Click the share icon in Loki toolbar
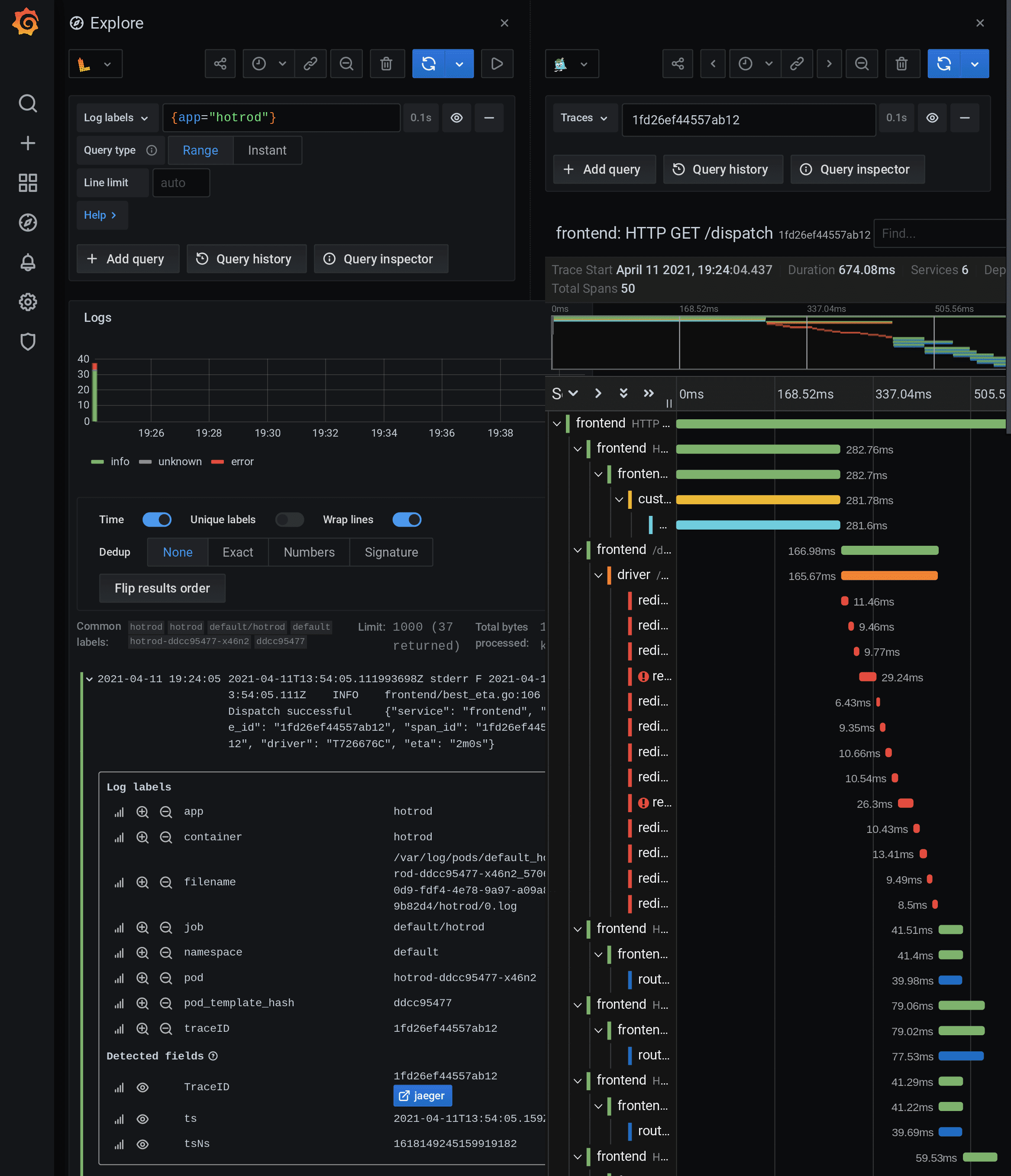Image resolution: width=1011 pixels, height=1176 pixels. [x=220, y=64]
